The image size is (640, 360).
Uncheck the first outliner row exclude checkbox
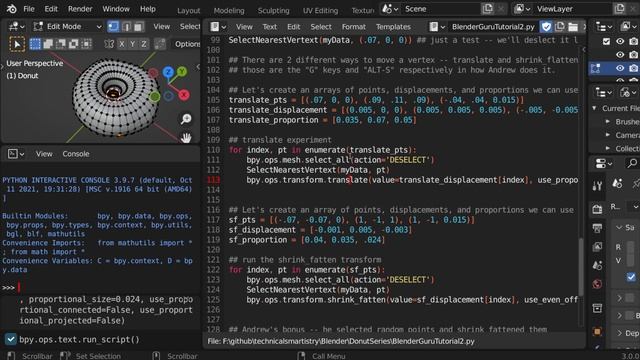[607, 41]
